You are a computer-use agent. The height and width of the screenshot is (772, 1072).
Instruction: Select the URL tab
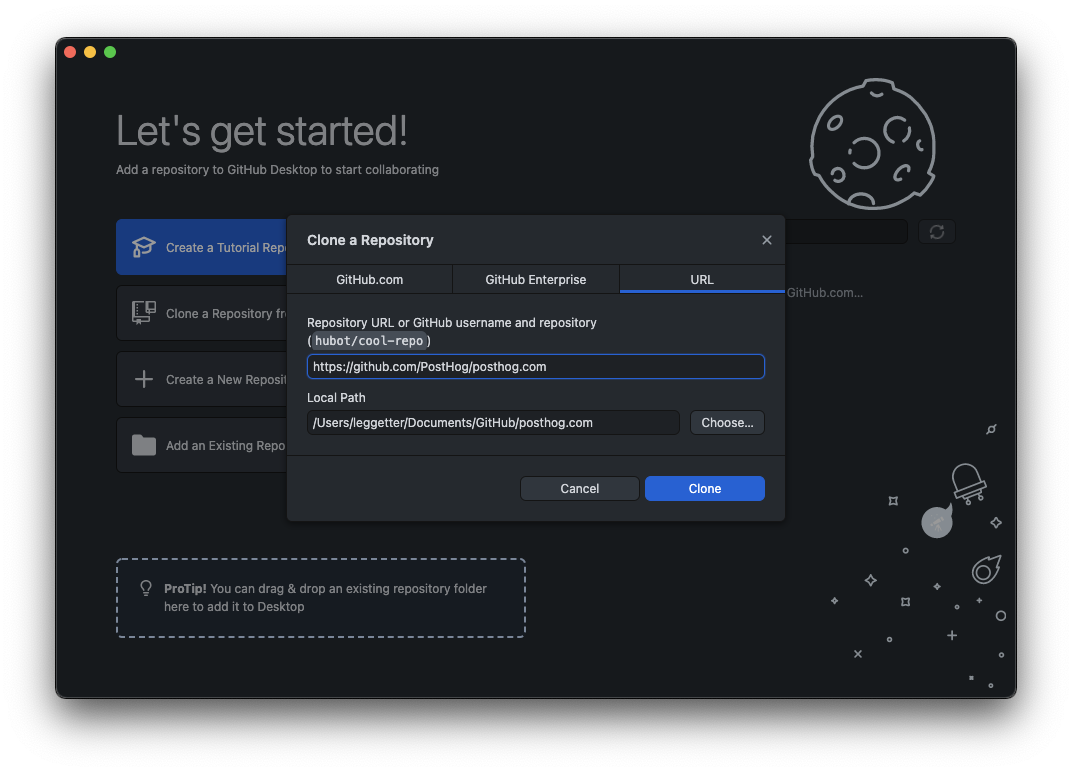(701, 280)
